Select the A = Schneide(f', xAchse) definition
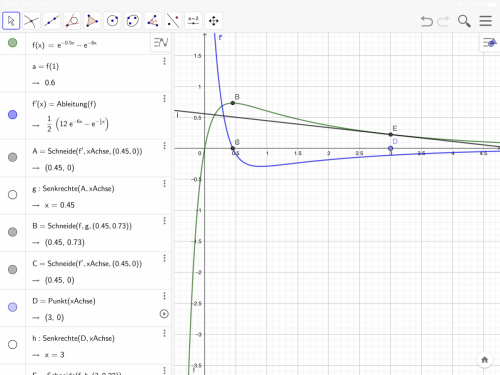Screen dimensions: 500x375 tap(87, 151)
